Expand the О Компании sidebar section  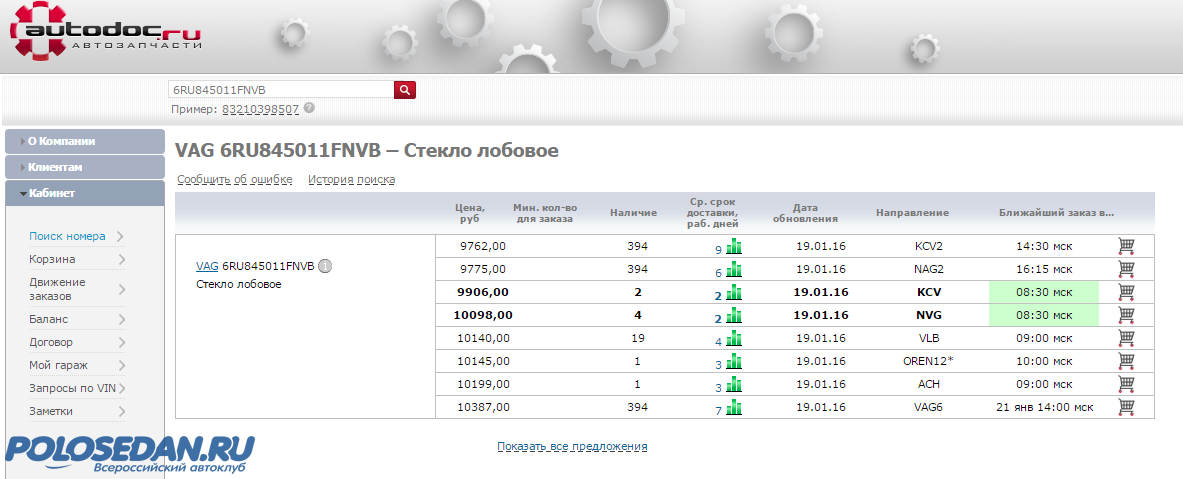click(x=84, y=141)
